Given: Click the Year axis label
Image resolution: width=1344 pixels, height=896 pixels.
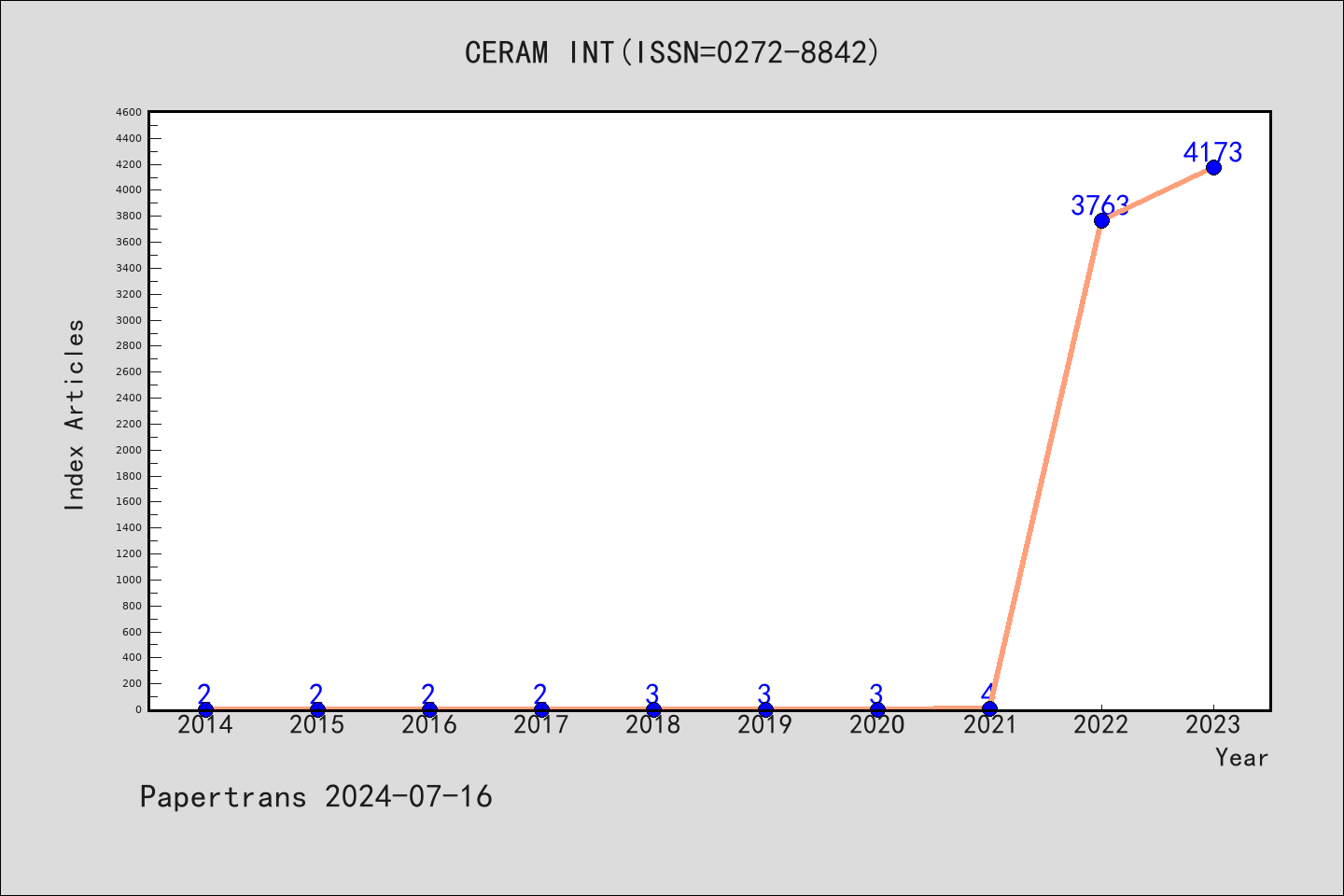Looking at the screenshot, I should coord(1241,758).
